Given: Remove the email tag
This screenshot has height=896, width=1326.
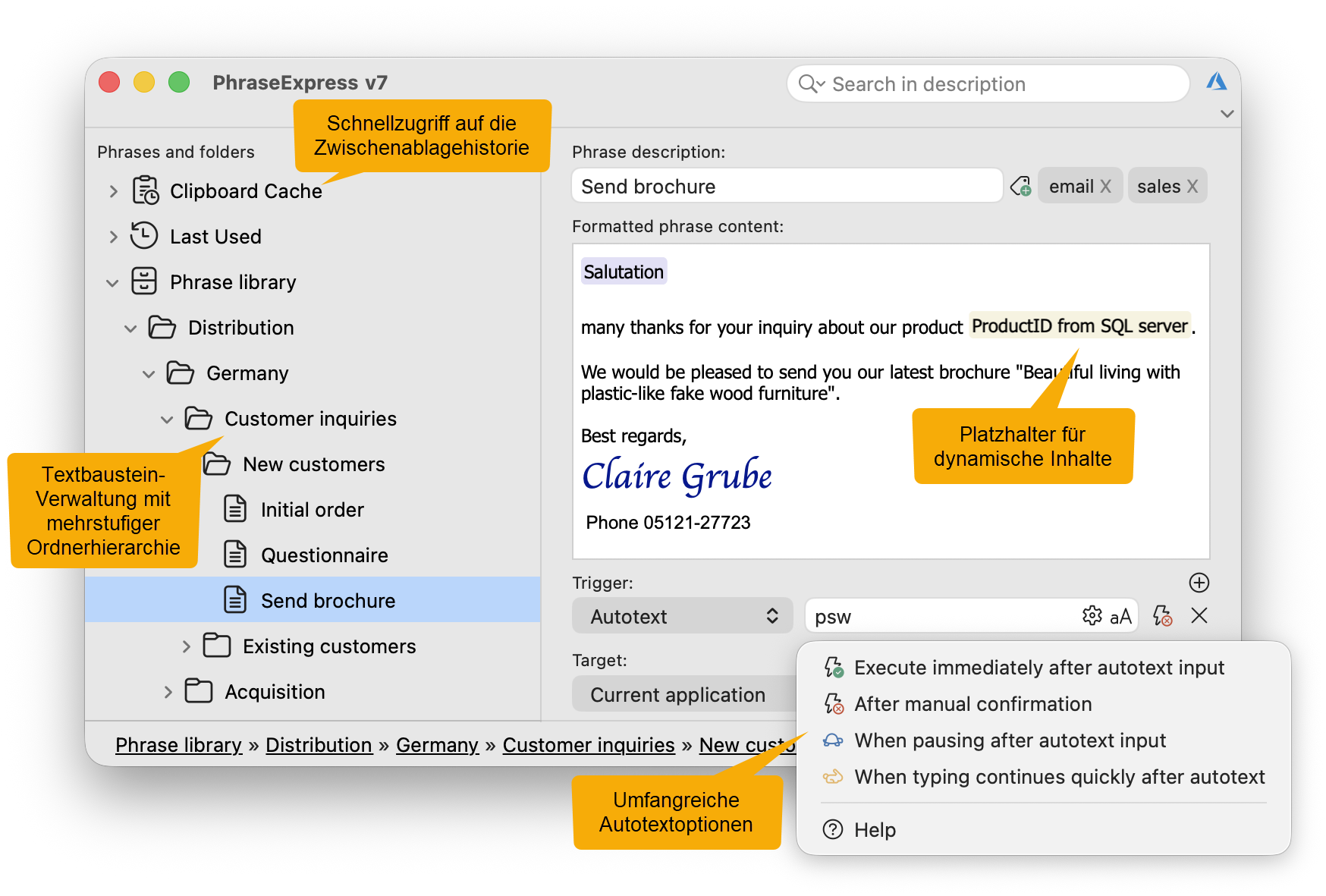Looking at the screenshot, I should tap(1105, 187).
